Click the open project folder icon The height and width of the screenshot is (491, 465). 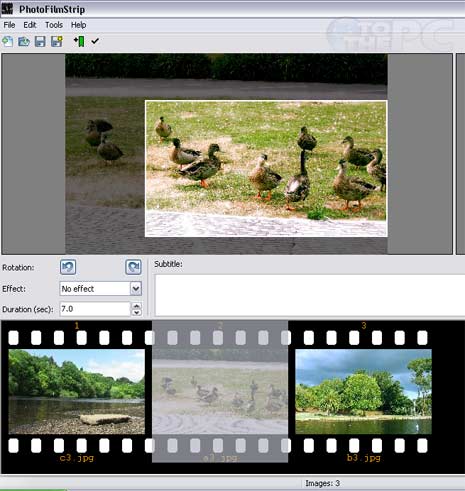click(24, 41)
